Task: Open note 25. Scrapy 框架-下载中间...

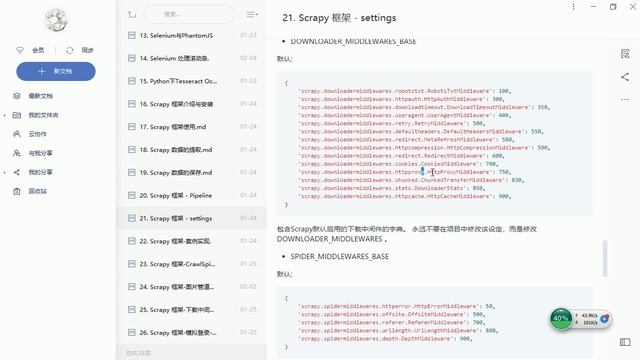Action: [x=191, y=310]
